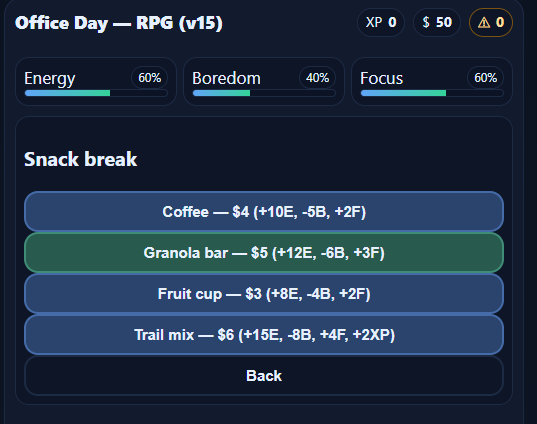Click the Focus progress bar
The image size is (537, 424).
pos(432,93)
